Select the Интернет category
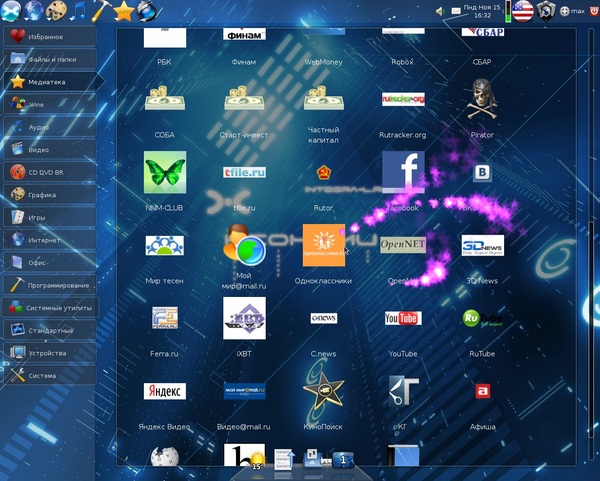This screenshot has width=600, height=481. (50, 240)
